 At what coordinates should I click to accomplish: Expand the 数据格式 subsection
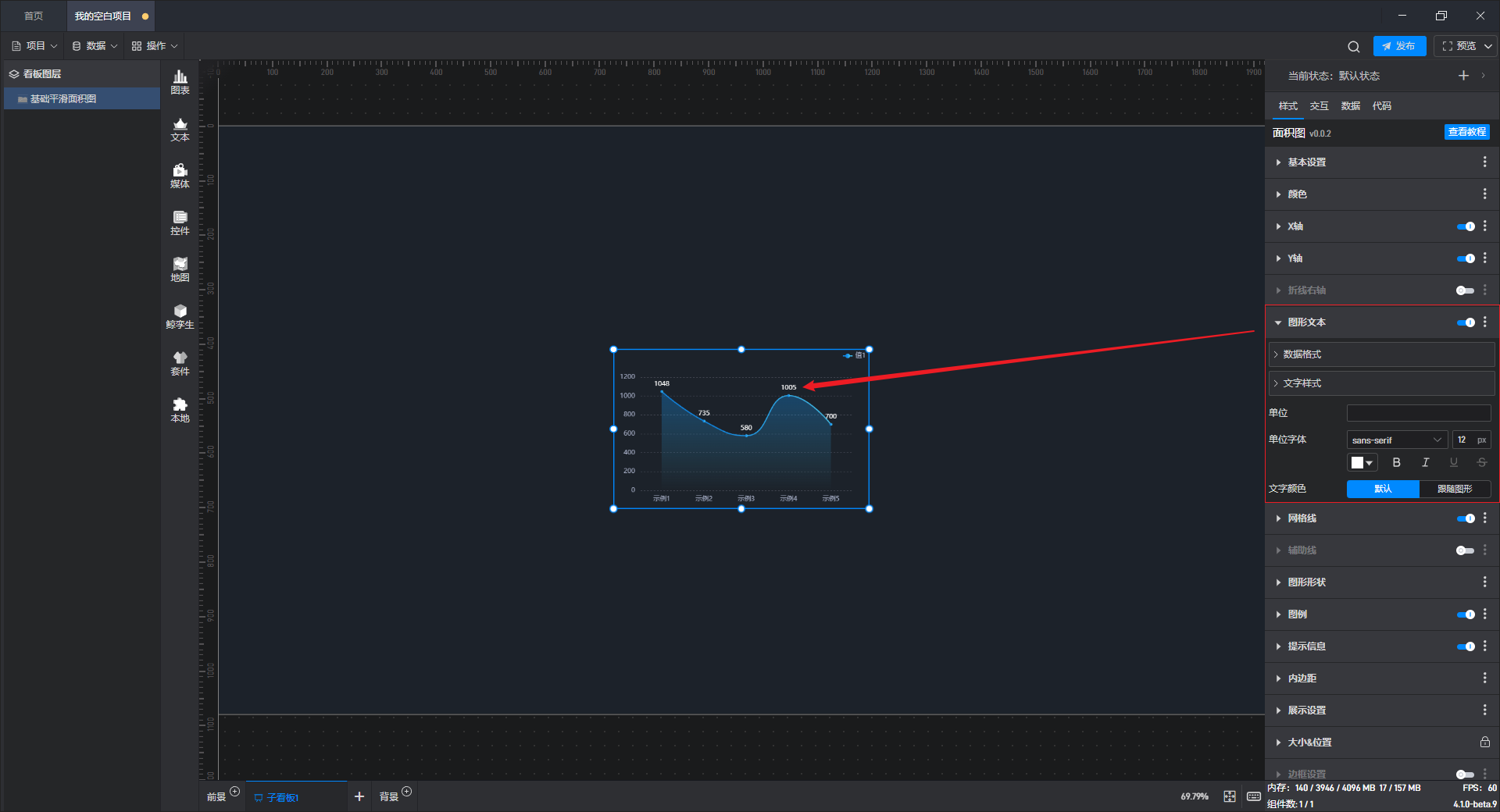click(1382, 354)
